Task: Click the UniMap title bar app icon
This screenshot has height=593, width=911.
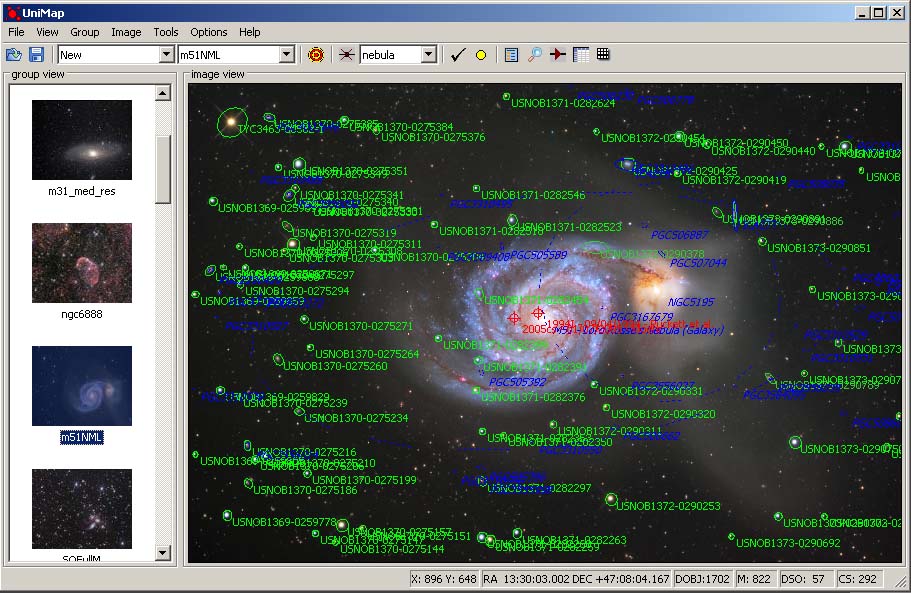Action: [x=13, y=13]
